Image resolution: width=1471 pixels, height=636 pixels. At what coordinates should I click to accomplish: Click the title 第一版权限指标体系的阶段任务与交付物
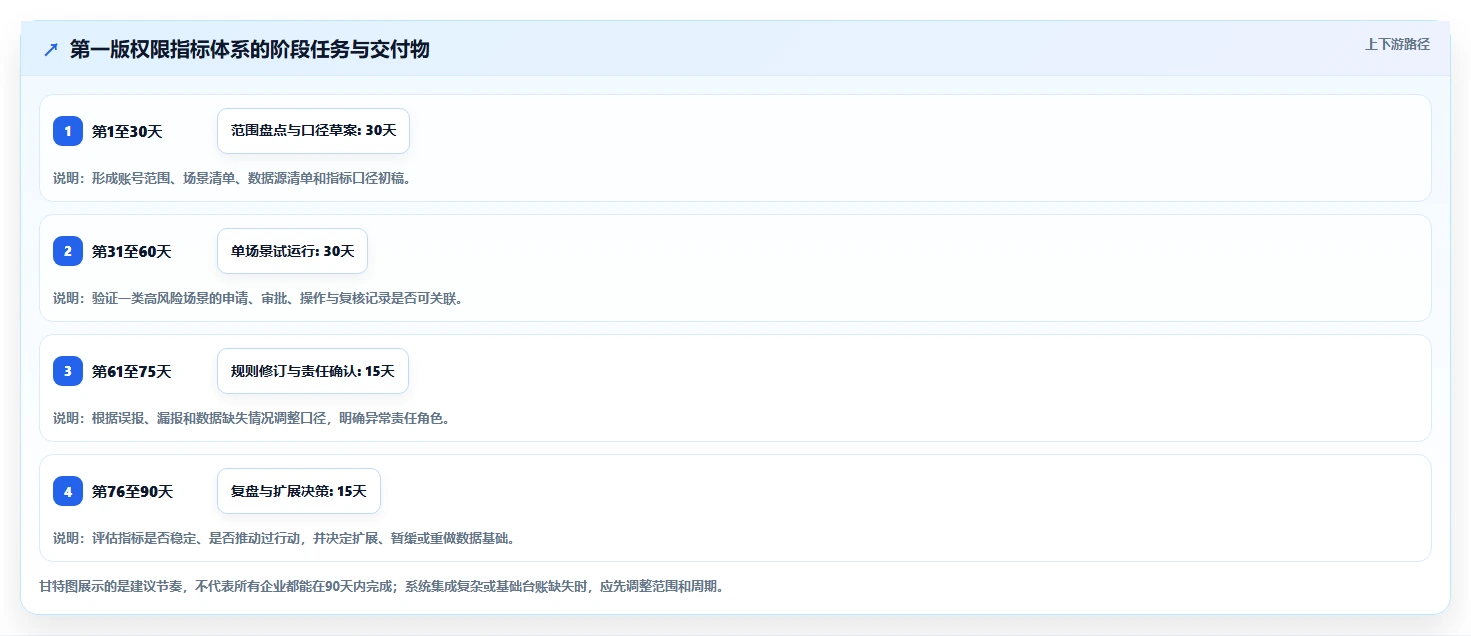tap(250, 50)
